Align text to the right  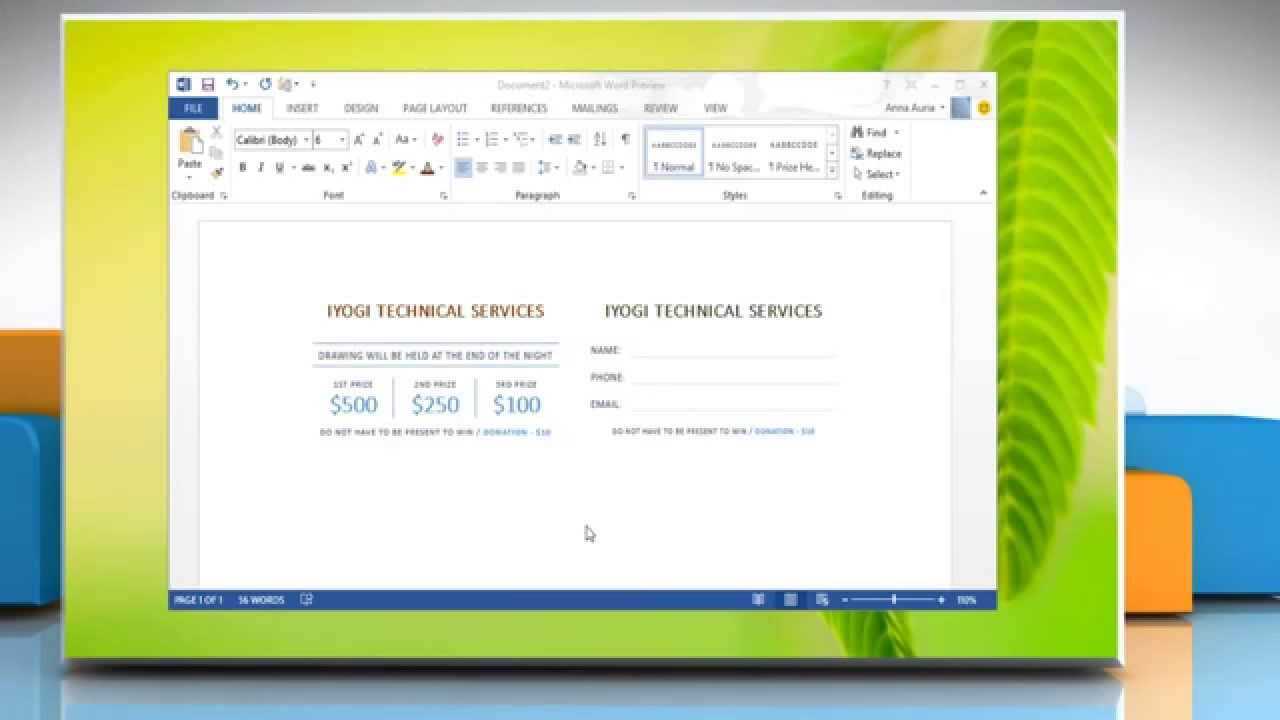pos(500,168)
